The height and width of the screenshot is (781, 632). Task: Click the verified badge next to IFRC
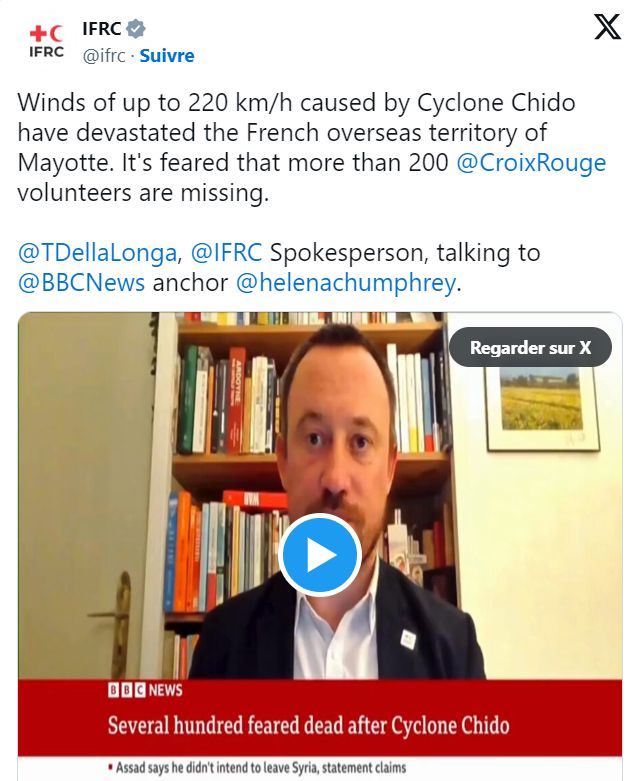[x=135, y=29]
